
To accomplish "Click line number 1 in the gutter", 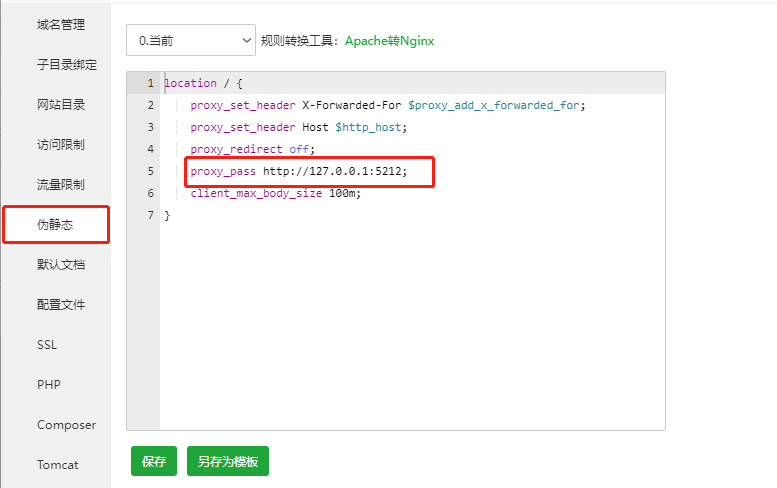I will [x=151, y=83].
